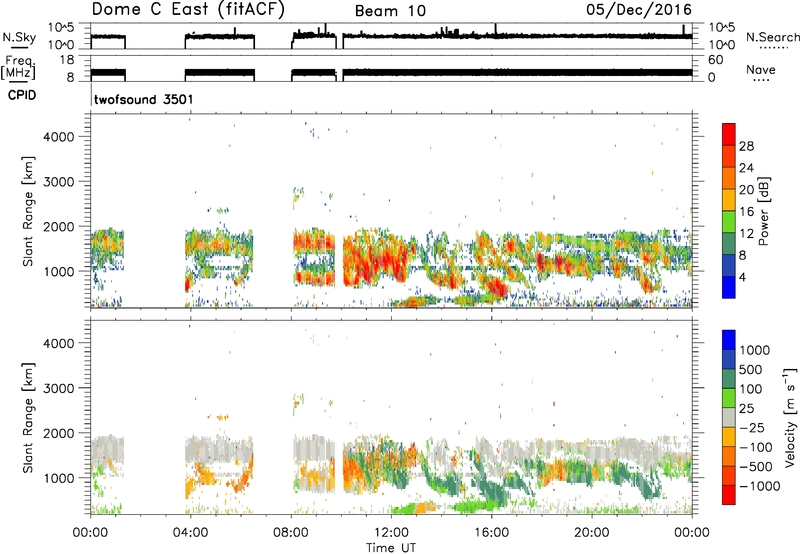Image resolution: width=800 pixels, height=554 pixels.
Task: Click 'Slant Range [km]' label of velocity panel
Action: point(28,417)
